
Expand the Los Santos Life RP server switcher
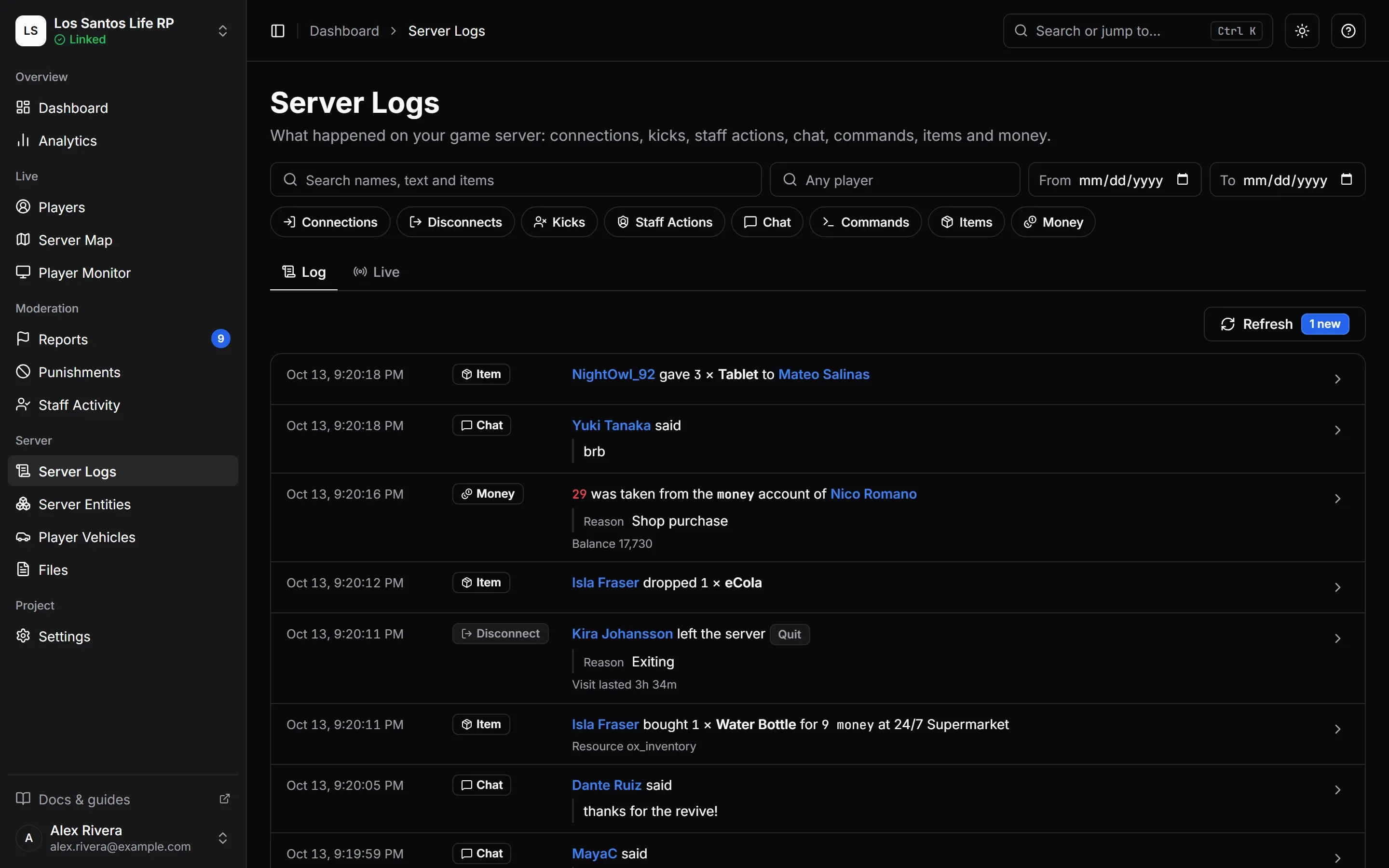(223, 31)
